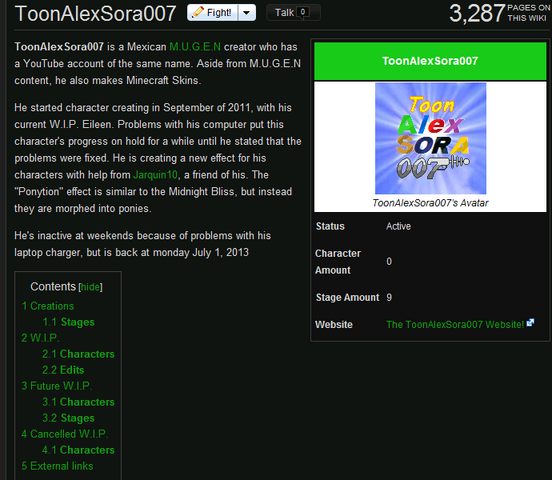
Task: Click the Stage Amount label
Action: 347,297
